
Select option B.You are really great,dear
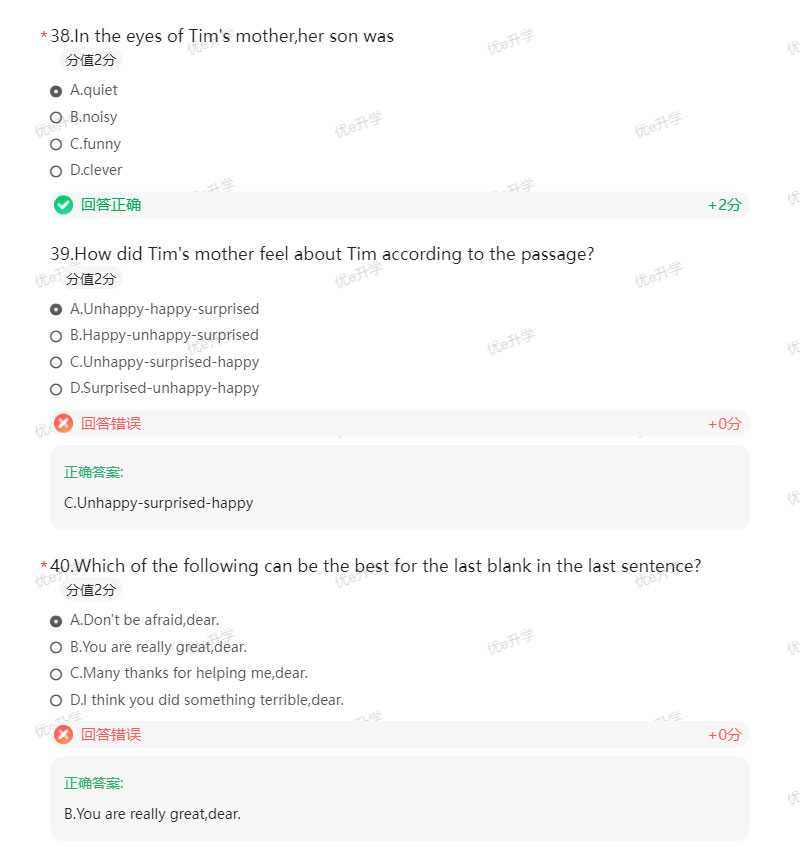56,647
